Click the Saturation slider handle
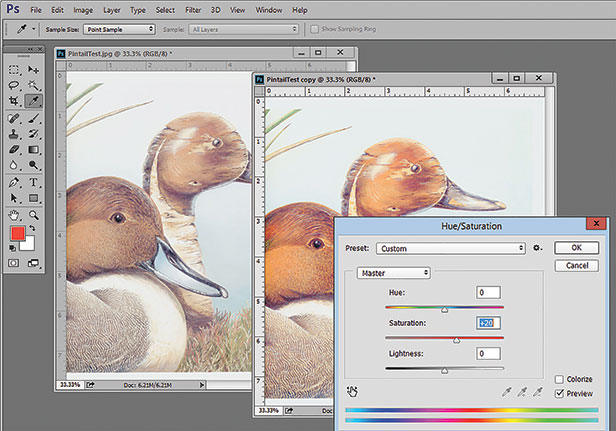 [x=456, y=340]
